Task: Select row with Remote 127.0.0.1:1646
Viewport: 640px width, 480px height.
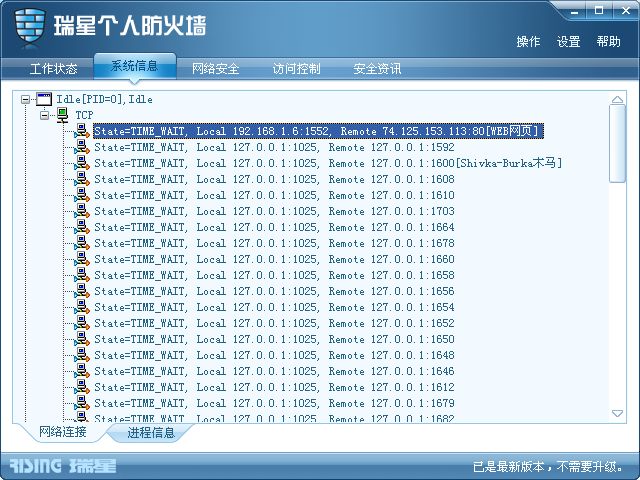Action: tap(274, 371)
